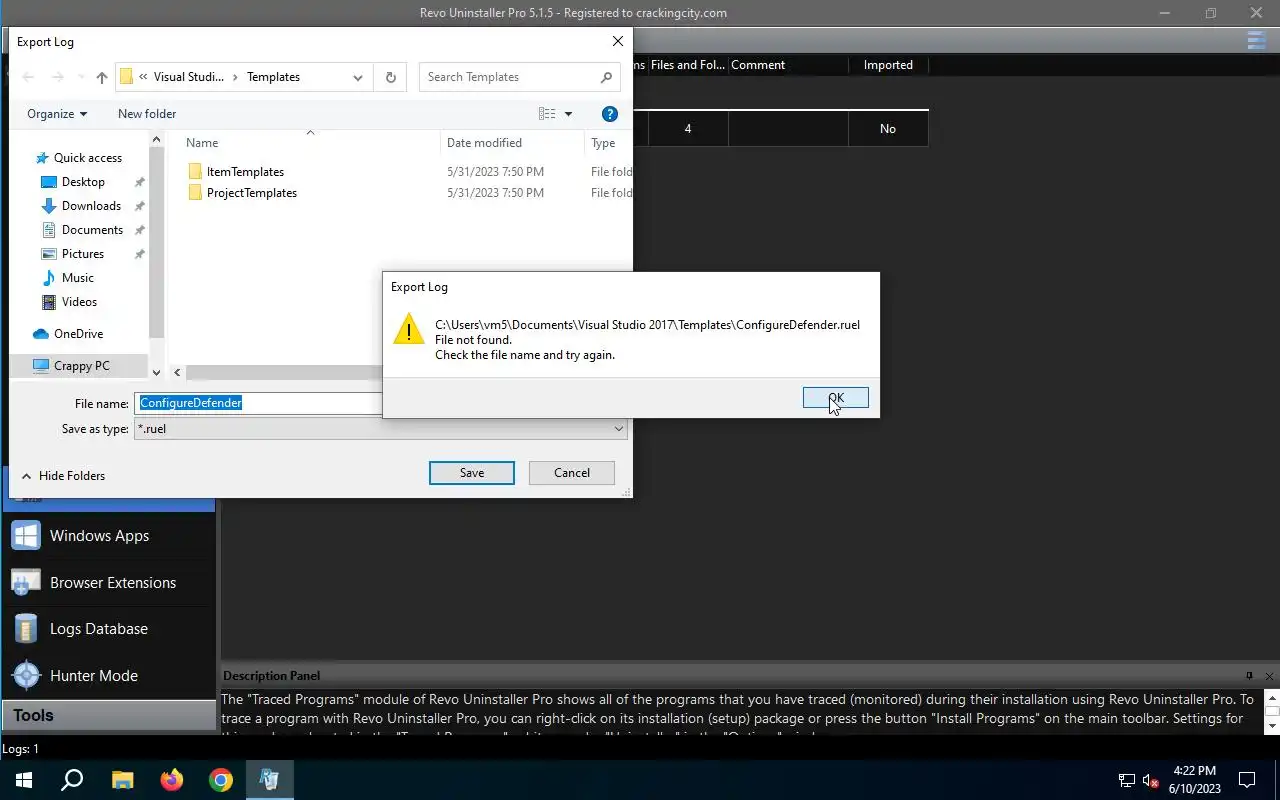Image resolution: width=1280 pixels, height=800 pixels.
Task: Launch Chrome from taskbar
Action: [221, 780]
